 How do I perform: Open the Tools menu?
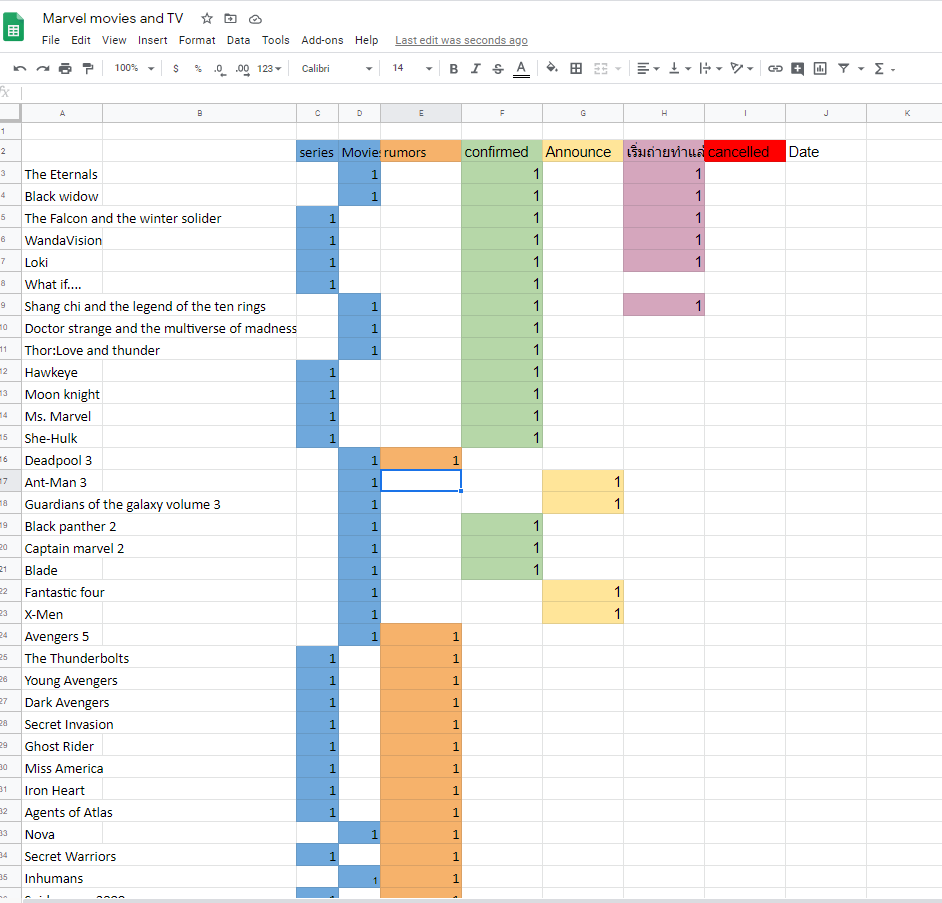(x=276, y=40)
